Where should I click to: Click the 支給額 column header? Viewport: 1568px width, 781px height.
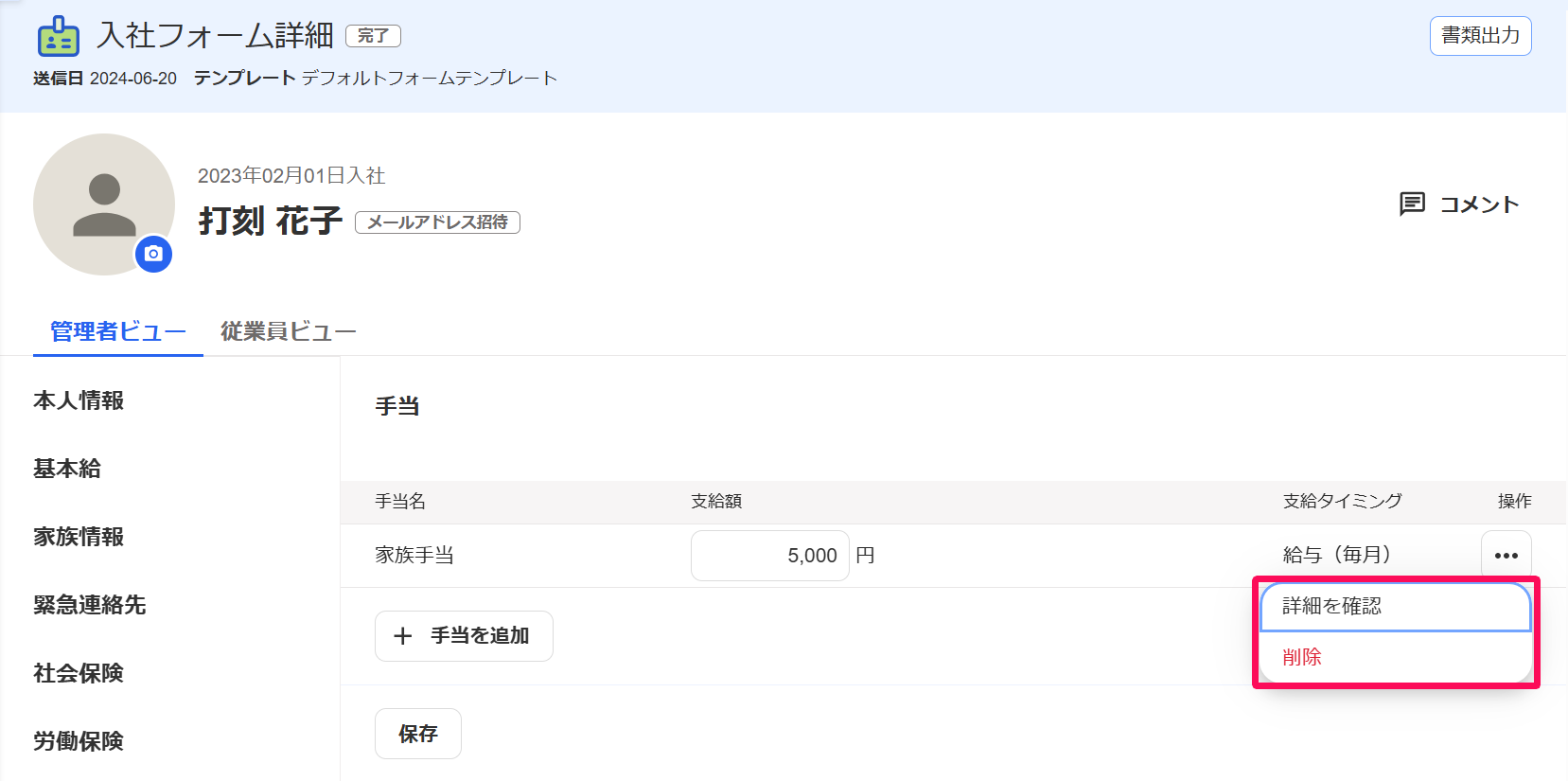click(x=716, y=502)
